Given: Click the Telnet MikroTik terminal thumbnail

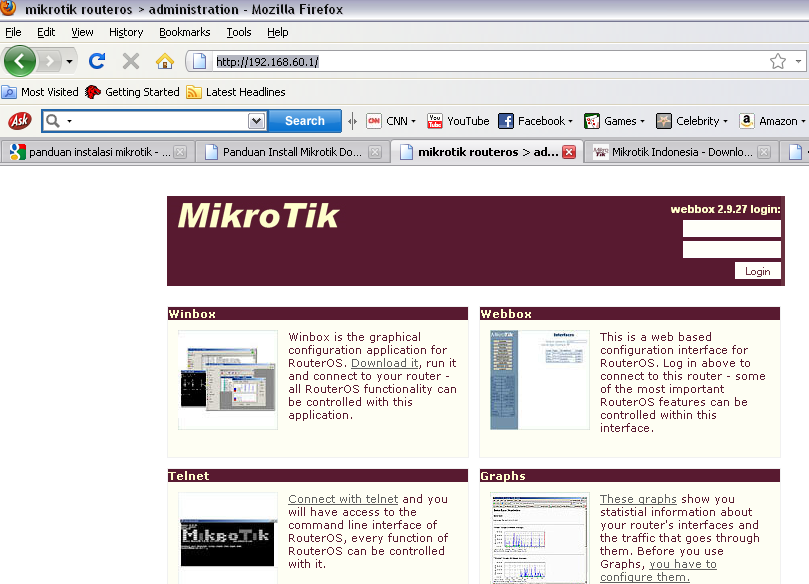Looking at the screenshot, I should (228, 539).
